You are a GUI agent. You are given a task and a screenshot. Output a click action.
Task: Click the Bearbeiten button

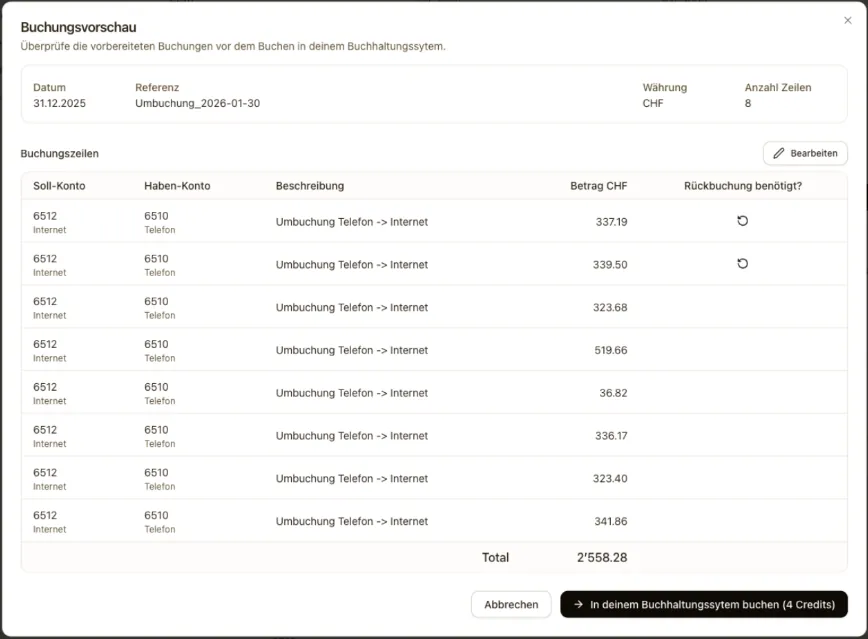805,153
